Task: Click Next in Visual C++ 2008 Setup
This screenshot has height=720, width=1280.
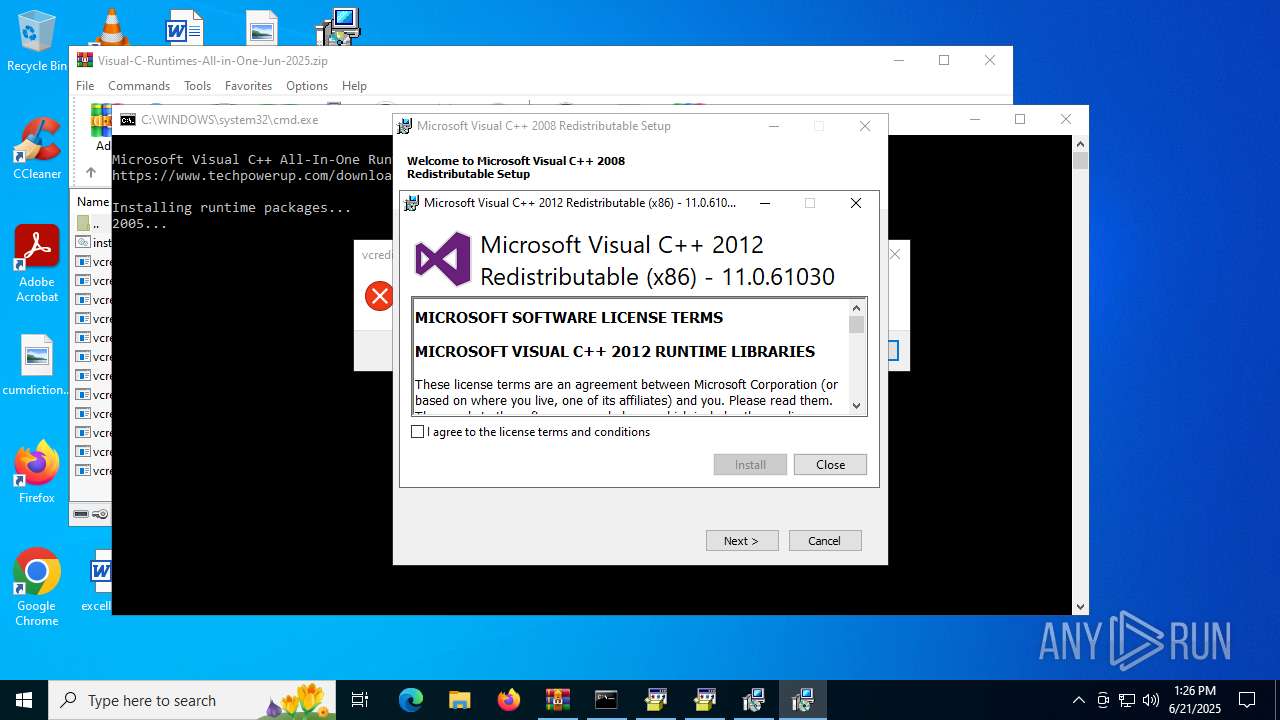Action: point(742,541)
